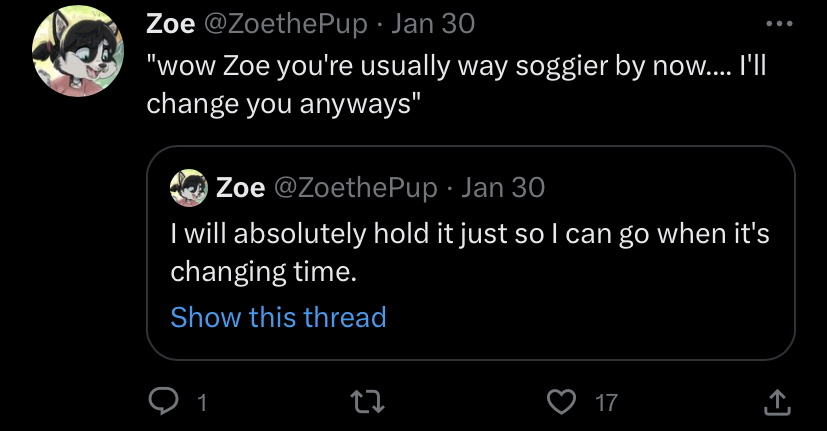Click the share upload icon
The image size is (827, 431).
click(x=777, y=402)
